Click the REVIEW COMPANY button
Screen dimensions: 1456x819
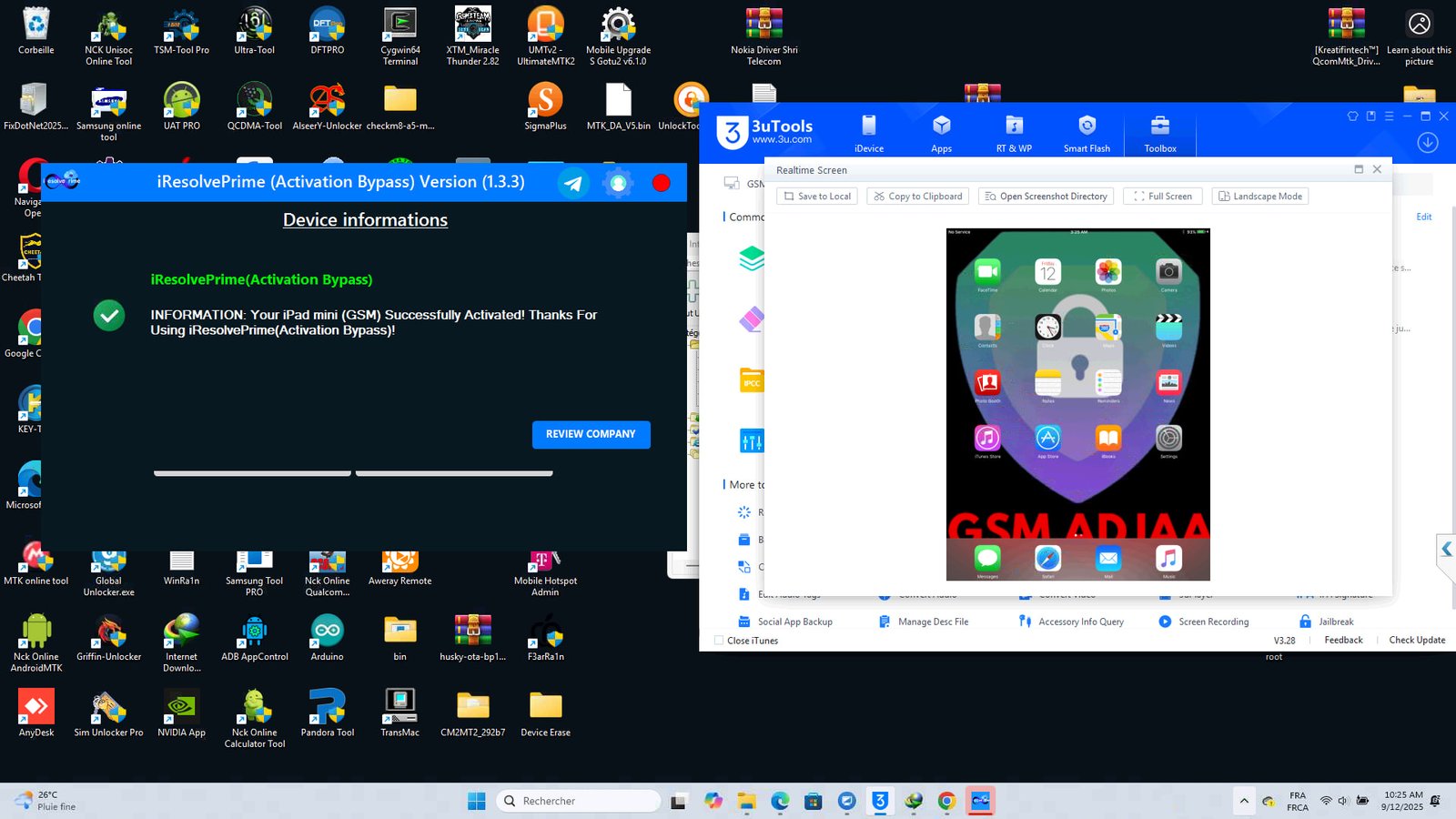[591, 435]
